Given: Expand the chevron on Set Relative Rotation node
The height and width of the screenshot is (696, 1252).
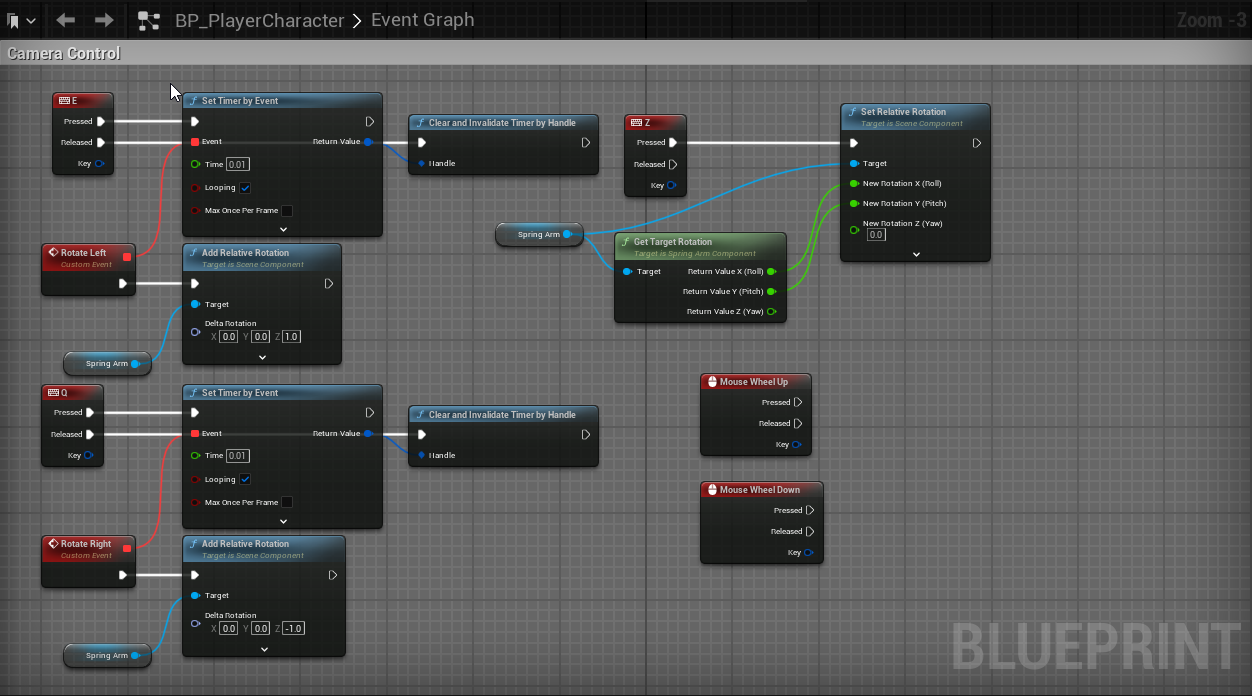Looking at the screenshot, I should [916, 254].
